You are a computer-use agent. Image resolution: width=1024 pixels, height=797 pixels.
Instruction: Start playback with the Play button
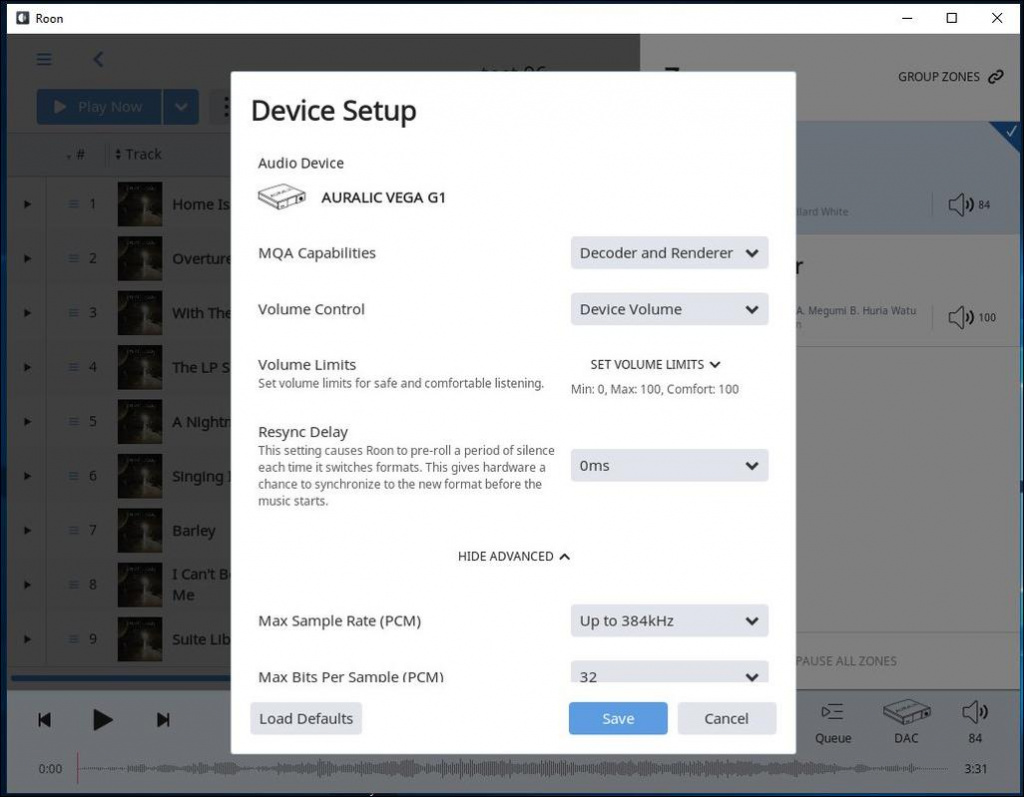tap(103, 720)
